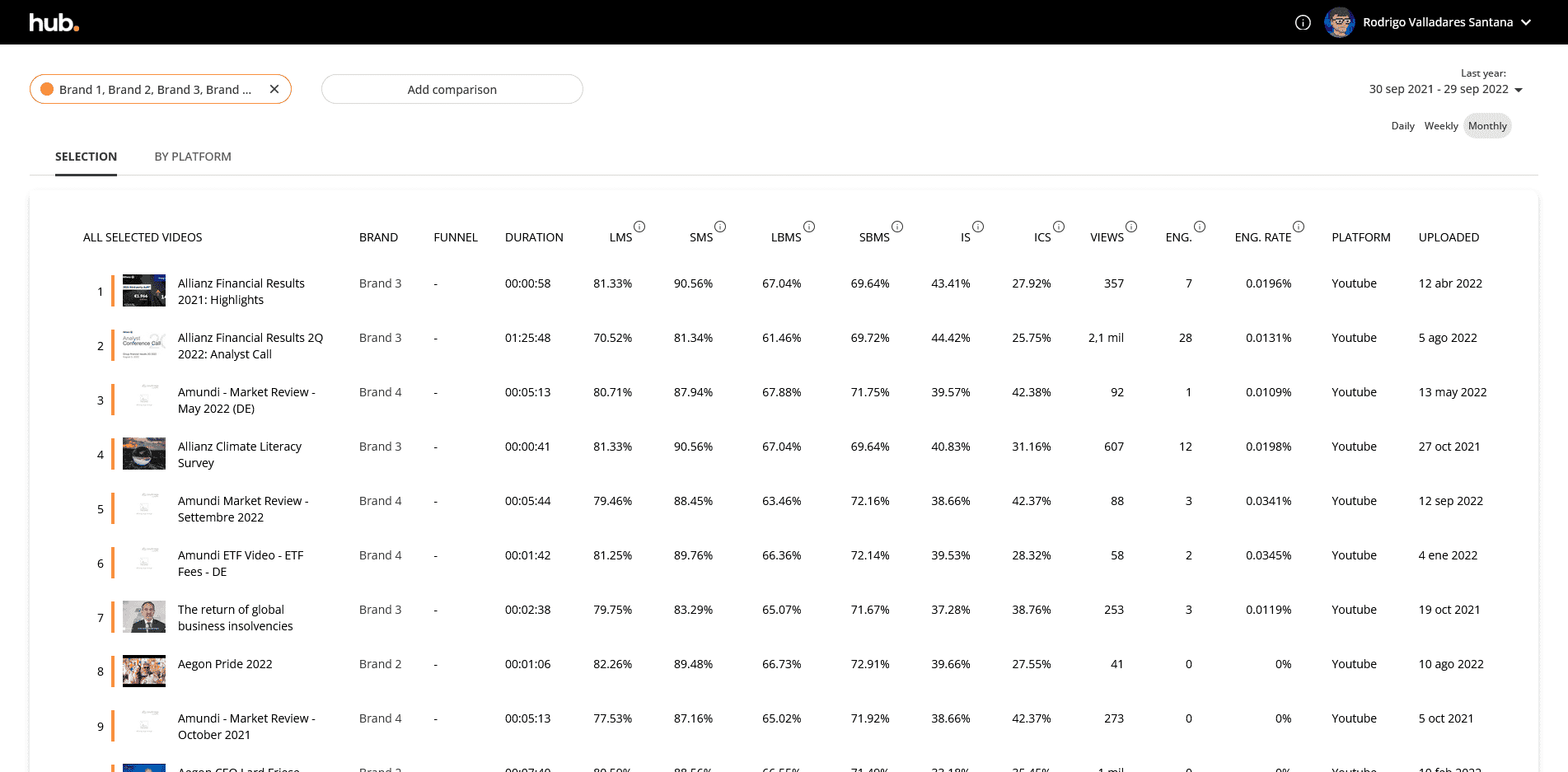Expand the user account menu chevron
Viewport: 1568px width, 772px height.
pos(1526,22)
